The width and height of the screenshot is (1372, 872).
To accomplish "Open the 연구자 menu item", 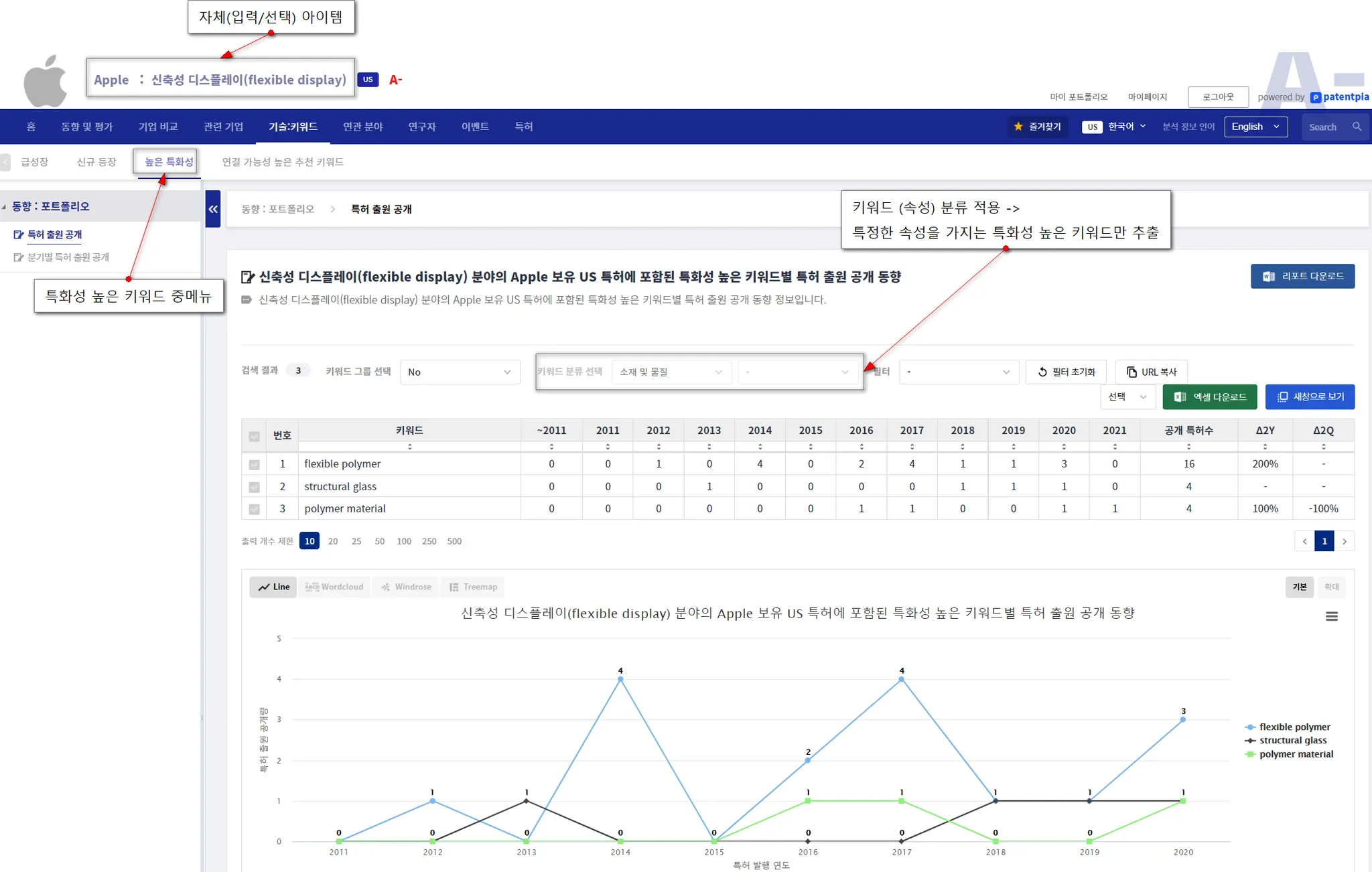I will [421, 127].
